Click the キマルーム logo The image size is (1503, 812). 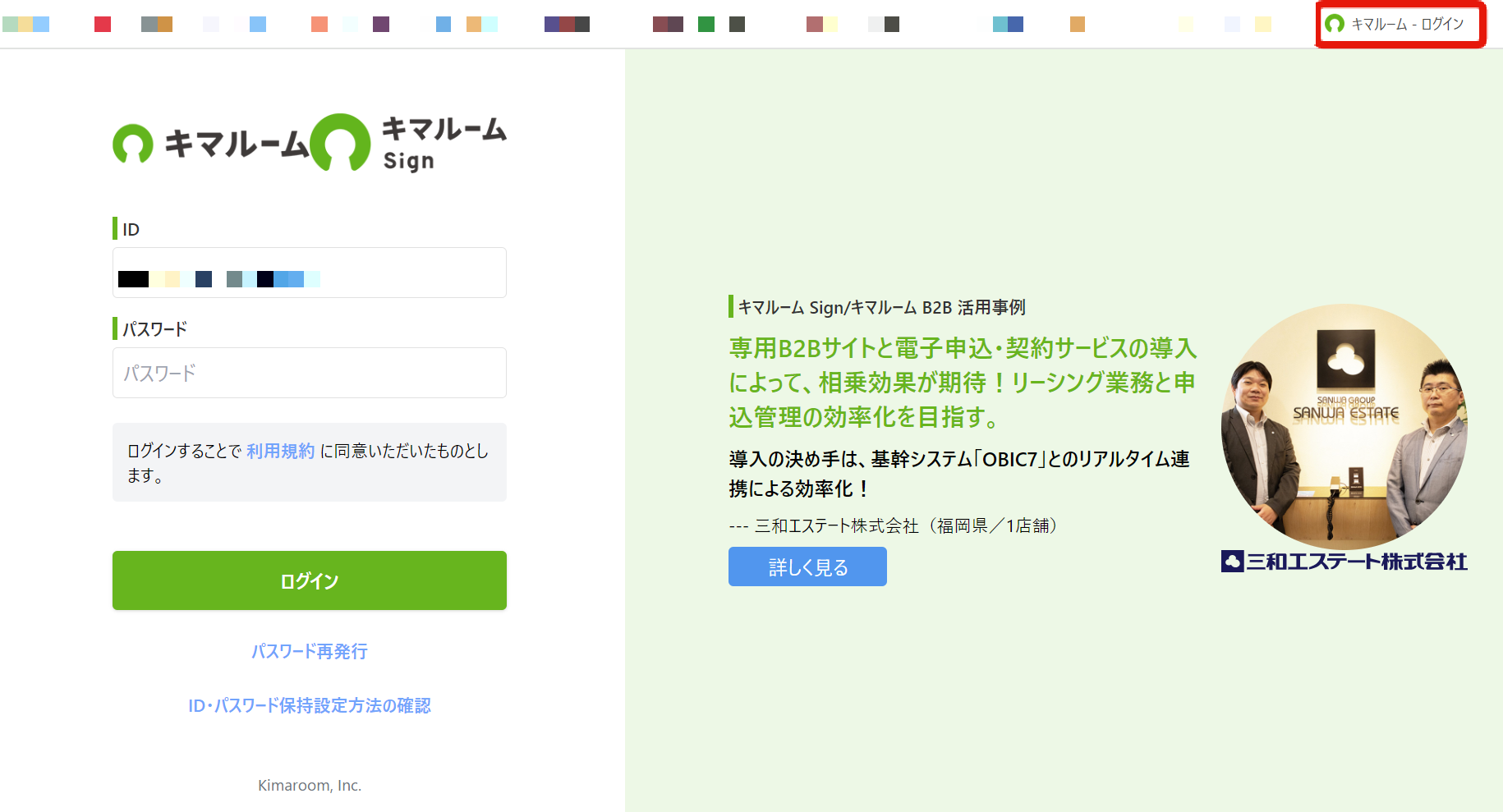(211, 144)
